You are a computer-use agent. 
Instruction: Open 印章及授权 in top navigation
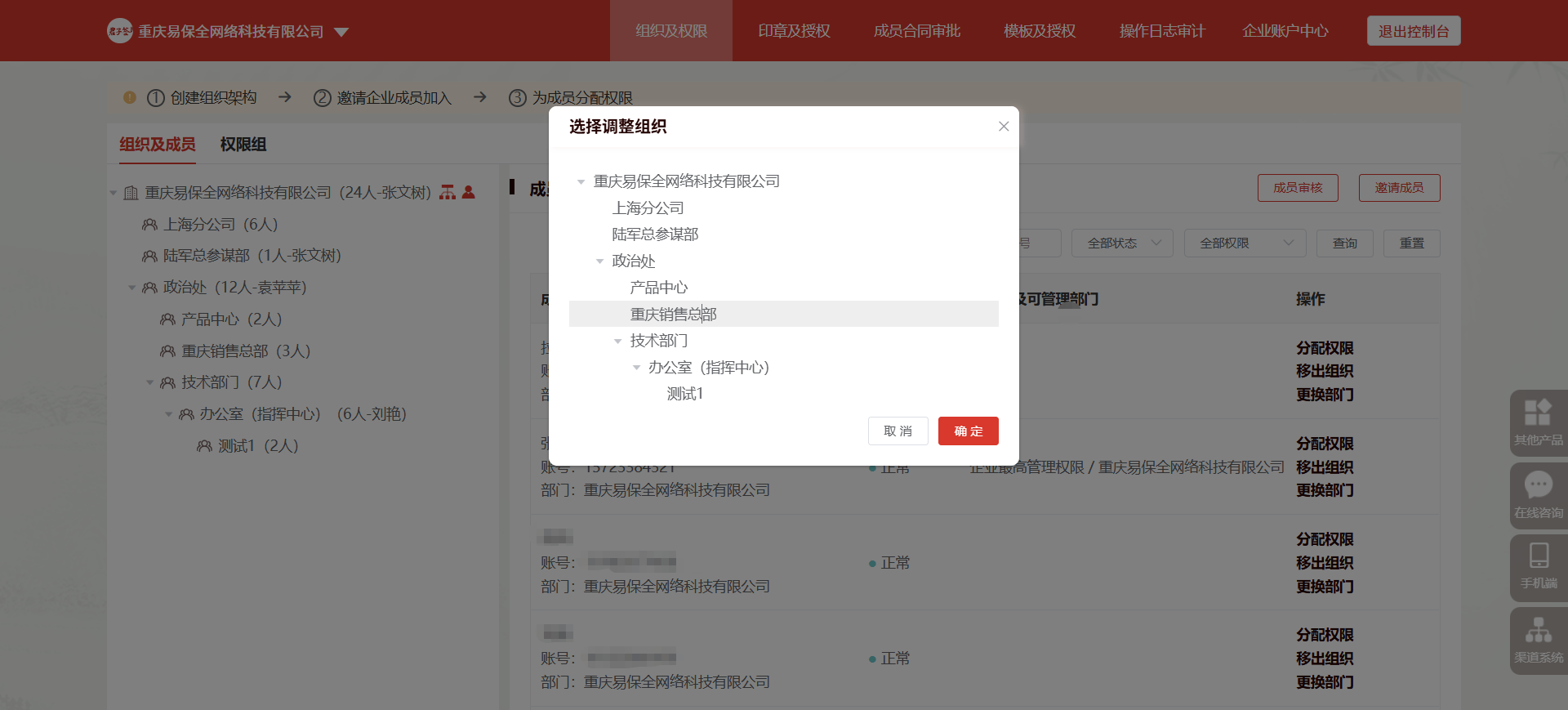pos(794,31)
